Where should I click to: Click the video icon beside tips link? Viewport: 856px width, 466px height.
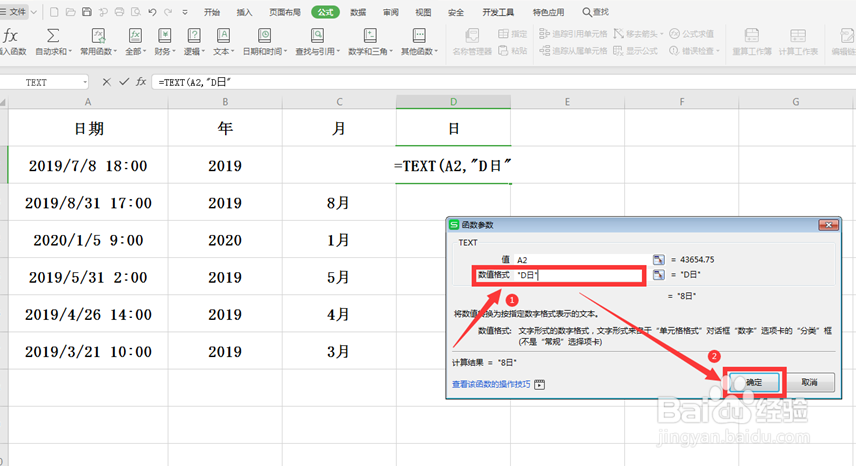coord(539,385)
